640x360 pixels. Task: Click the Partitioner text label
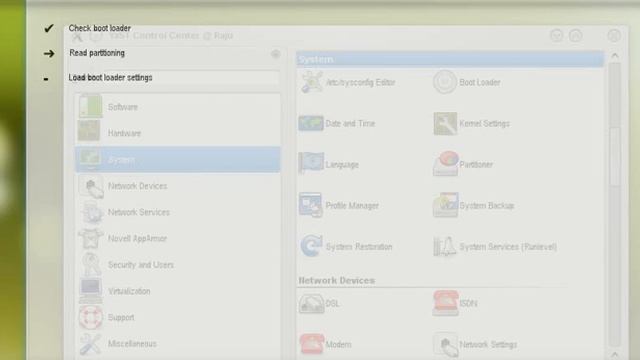pos(476,164)
